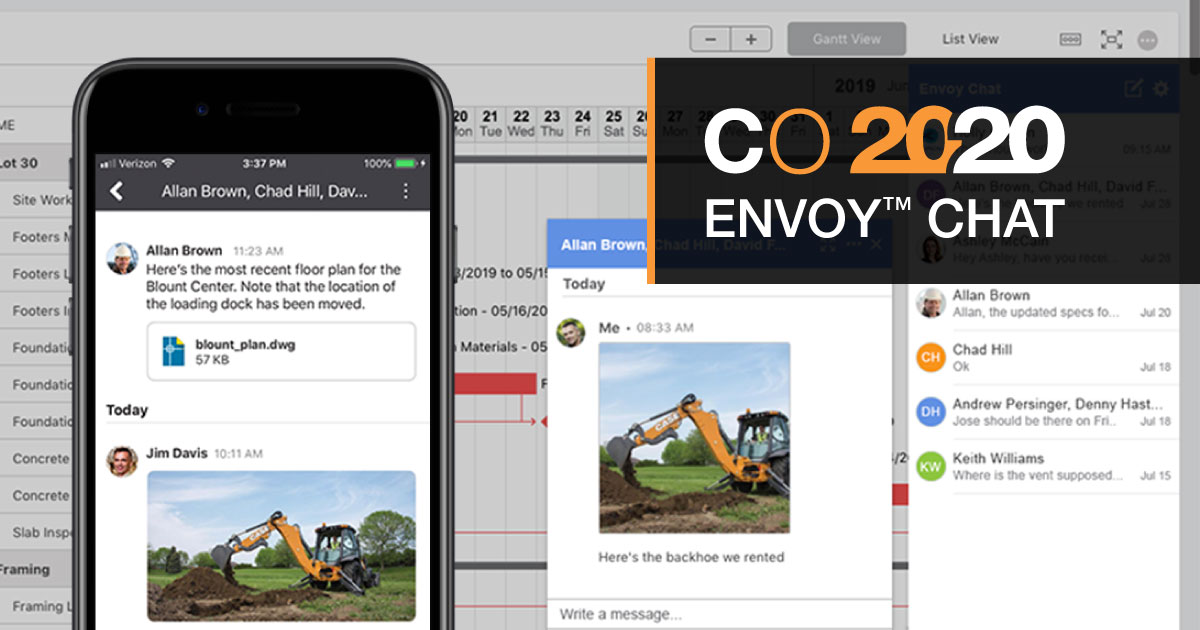Screen dimensions: 1200x630
Task: Tap the back arrow in the phone chat
Action: (x=117, y=191)
